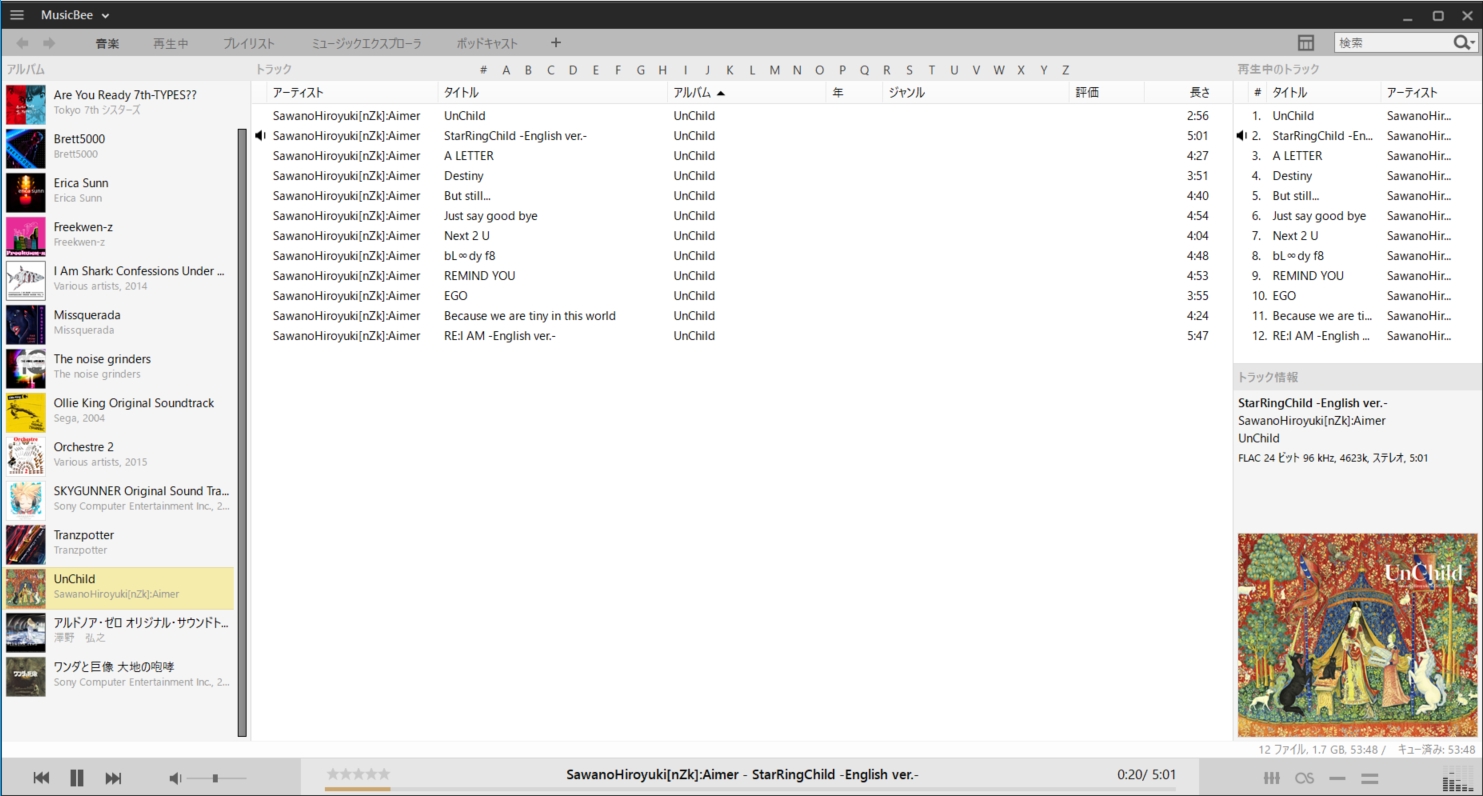The image size is (1483, 796).
Task: Jump to tracks starting with U
Action: click(954, 70)
